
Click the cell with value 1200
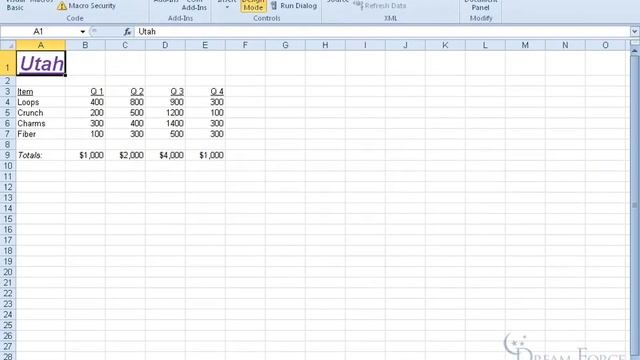[165, 113]
